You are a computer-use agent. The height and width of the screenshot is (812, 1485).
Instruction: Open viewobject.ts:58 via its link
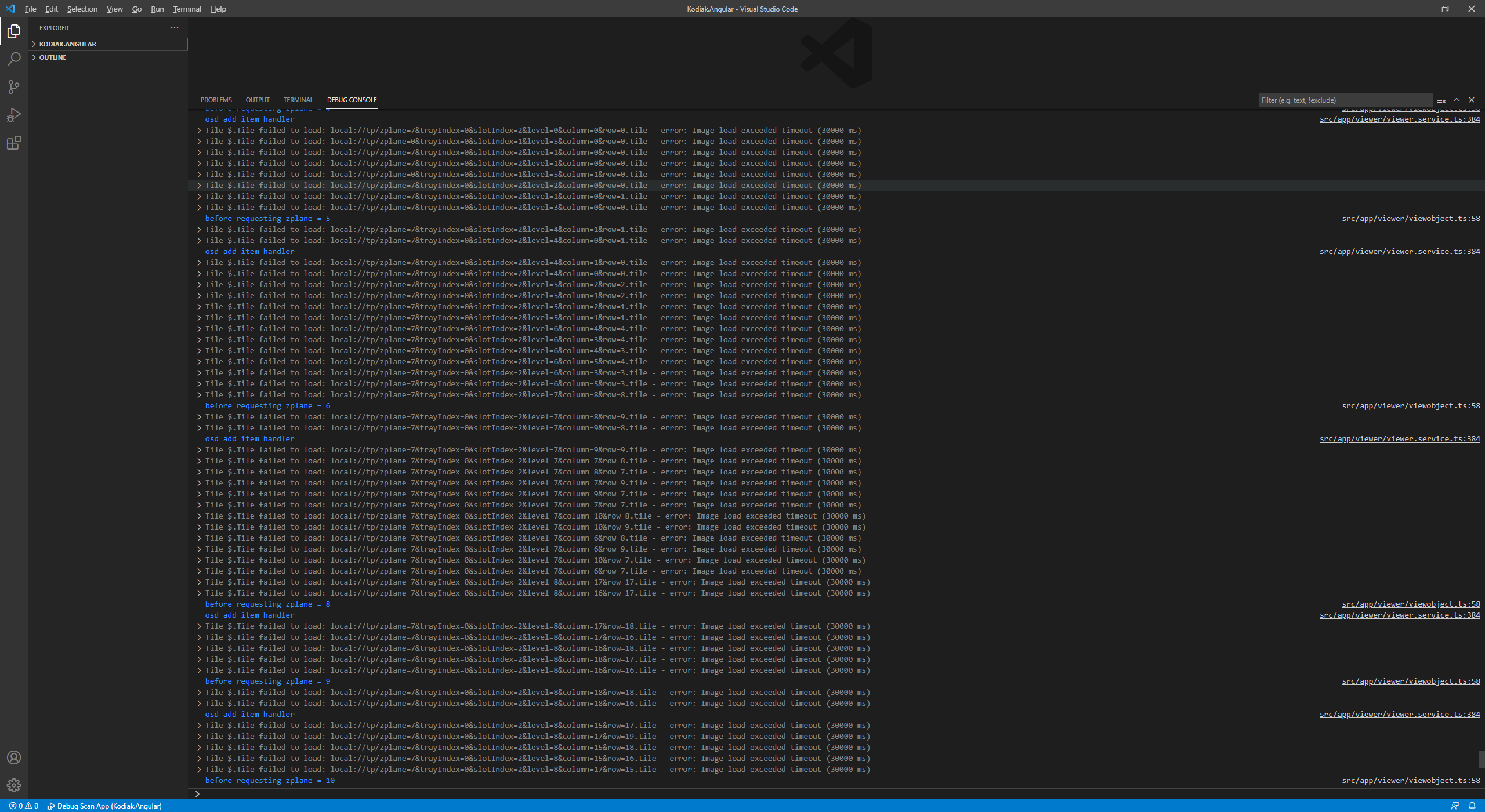[x=1410, y=218]
